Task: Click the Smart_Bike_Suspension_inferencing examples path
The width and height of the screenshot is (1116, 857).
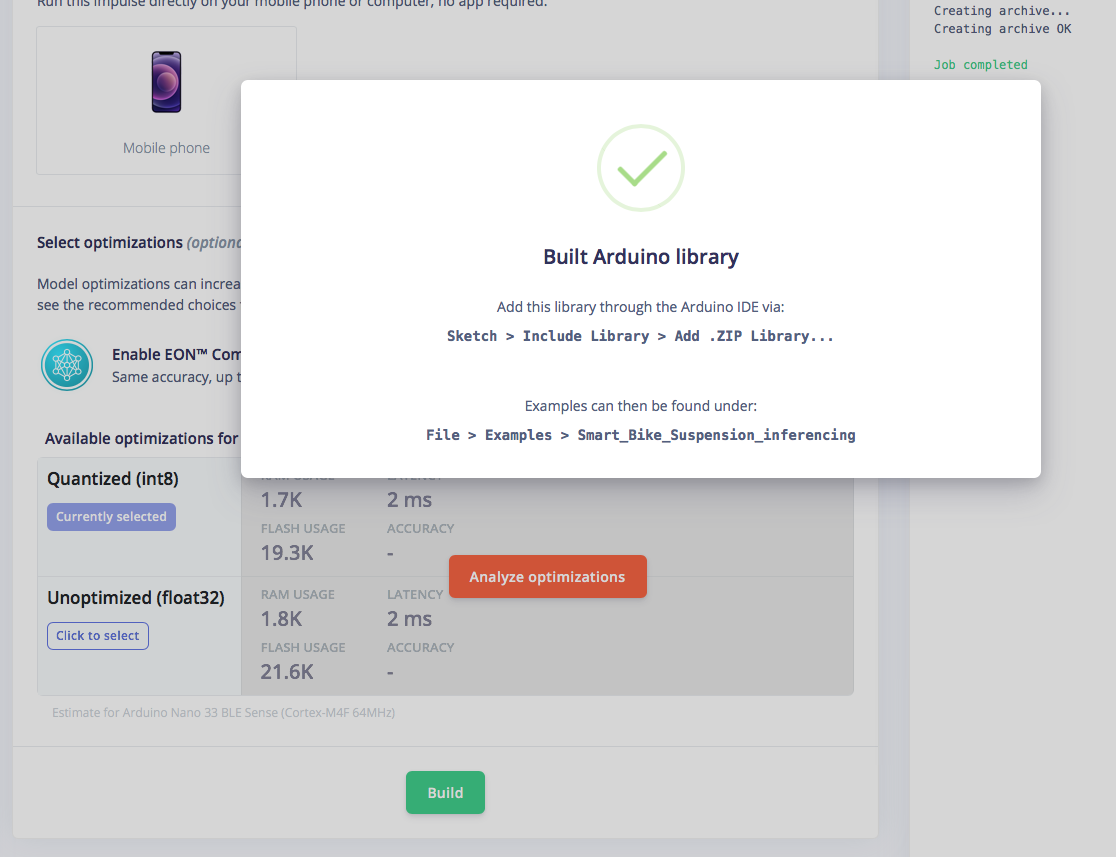Action: (x=640, y=435)
